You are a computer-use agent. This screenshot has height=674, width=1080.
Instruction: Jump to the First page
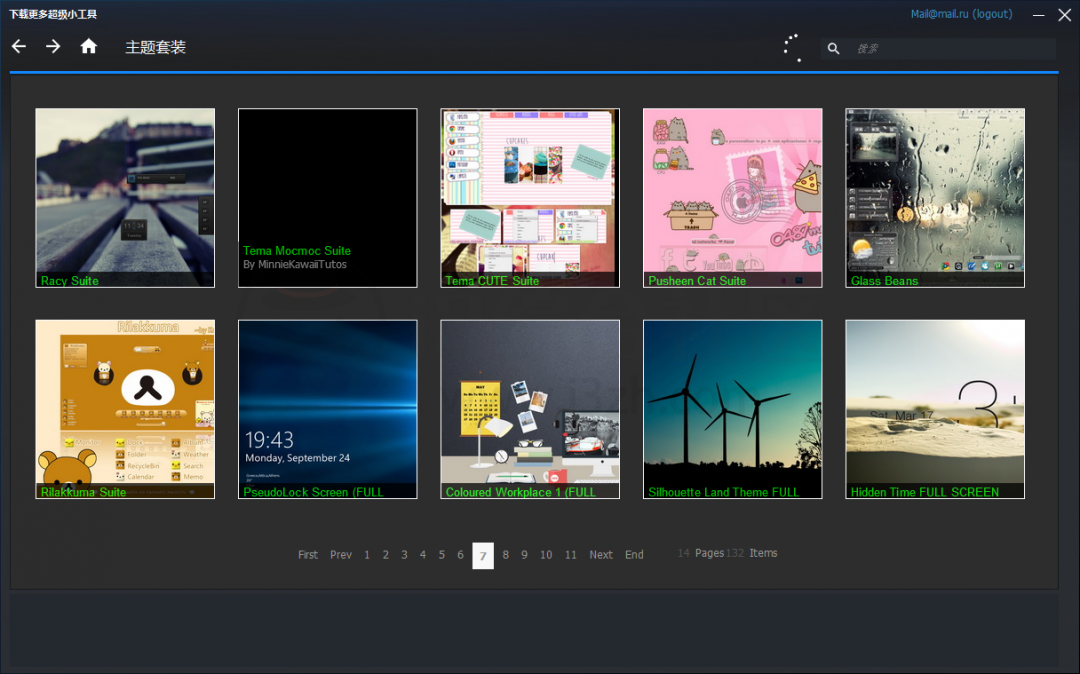(308, 555)
